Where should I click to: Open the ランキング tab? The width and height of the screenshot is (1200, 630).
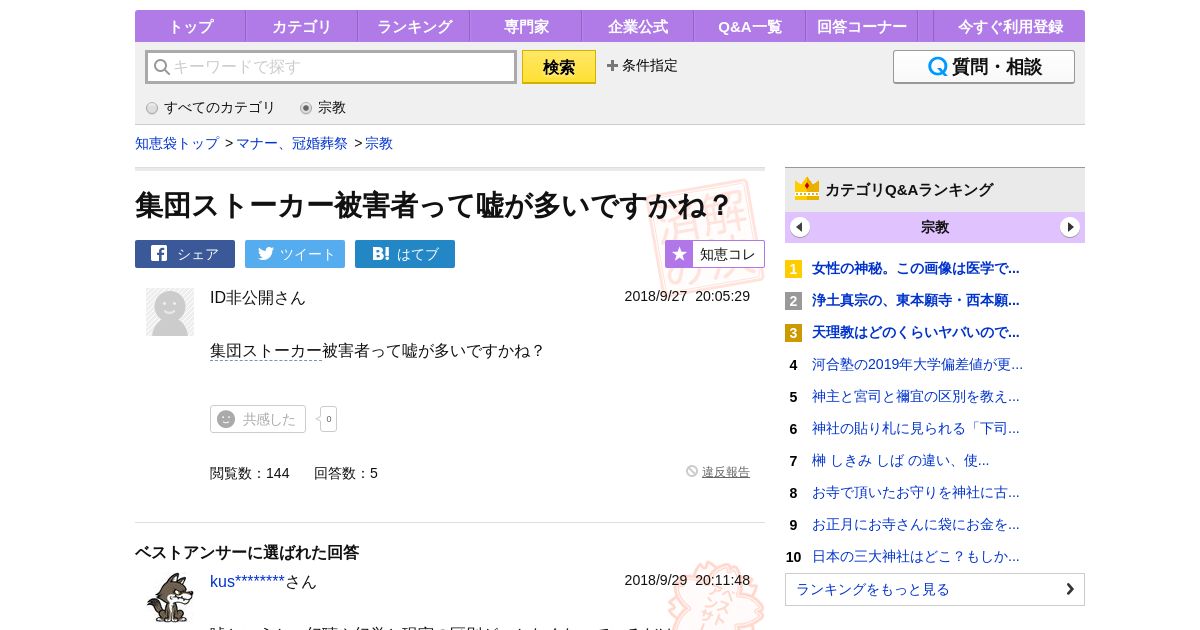pyautogui.click(x=414, y=27)
